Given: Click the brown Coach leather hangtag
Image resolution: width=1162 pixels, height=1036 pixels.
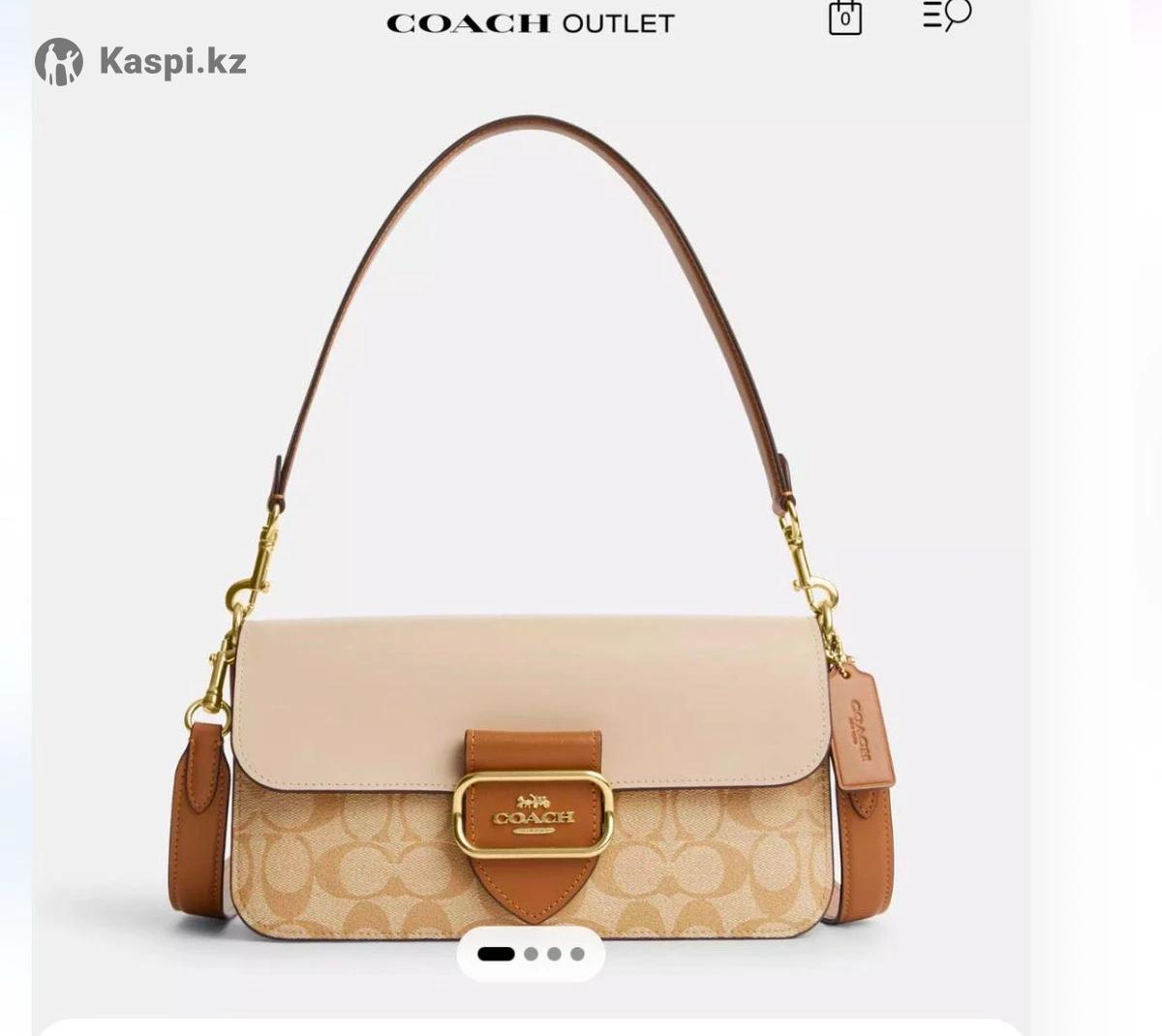Looking at the screenshot, I should point(861,727).
